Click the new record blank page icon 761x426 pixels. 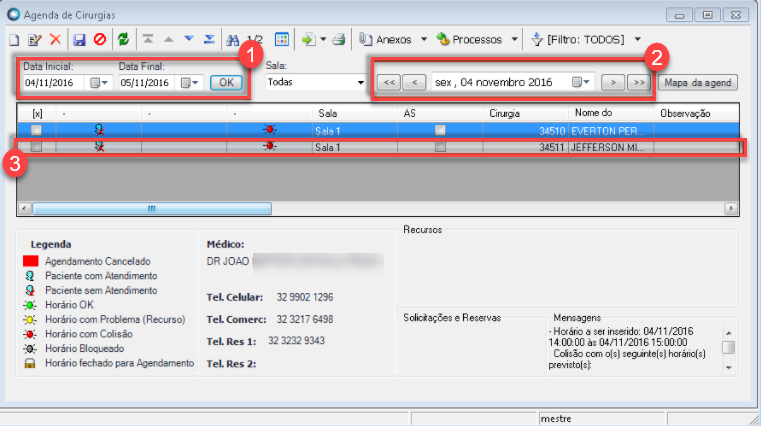tap(14, 40)
